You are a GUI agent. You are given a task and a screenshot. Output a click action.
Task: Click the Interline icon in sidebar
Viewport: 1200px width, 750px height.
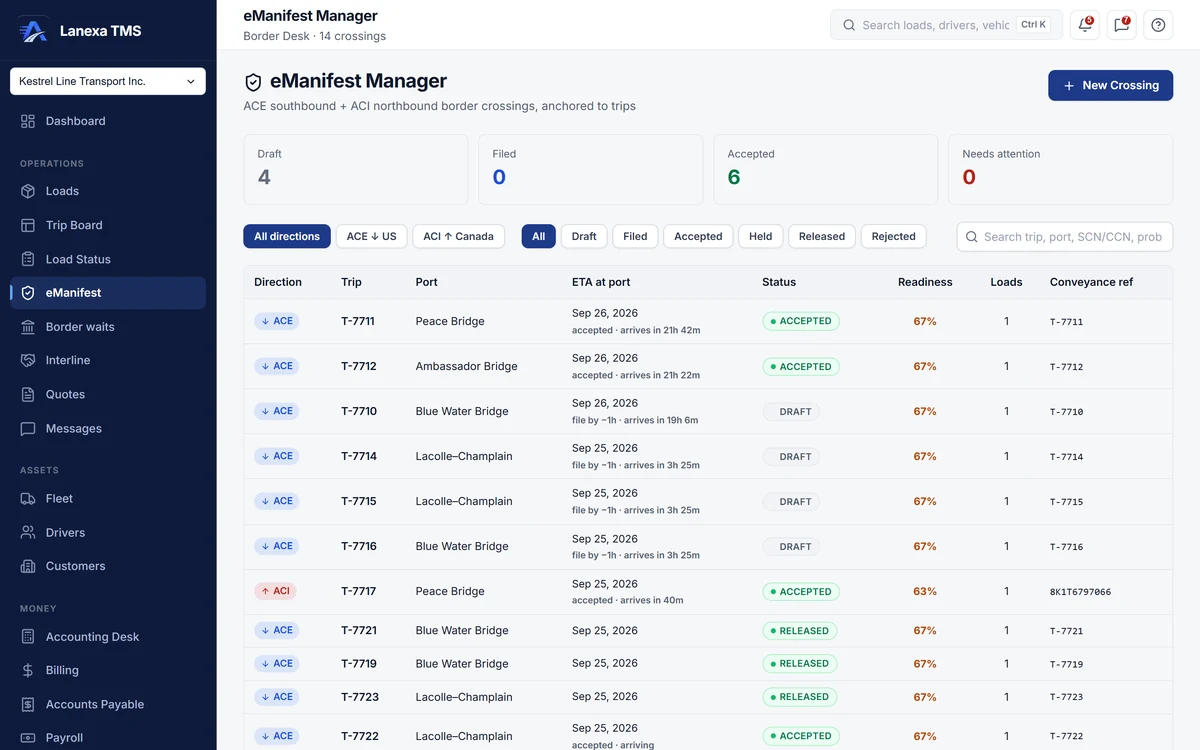coord(28,360)
